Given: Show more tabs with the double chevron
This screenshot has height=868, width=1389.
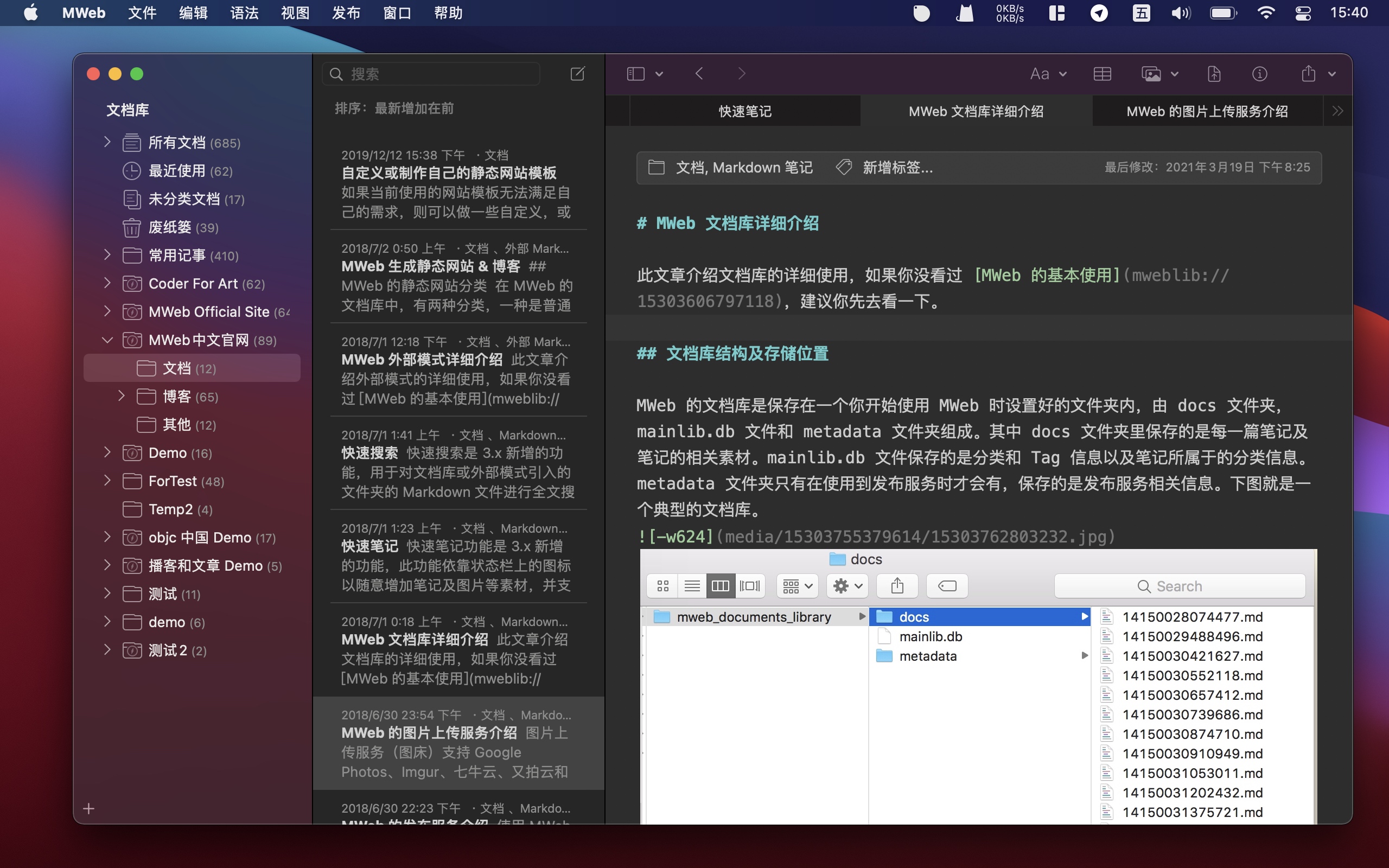Looking at the screenshot, I should coord(1337,111).
